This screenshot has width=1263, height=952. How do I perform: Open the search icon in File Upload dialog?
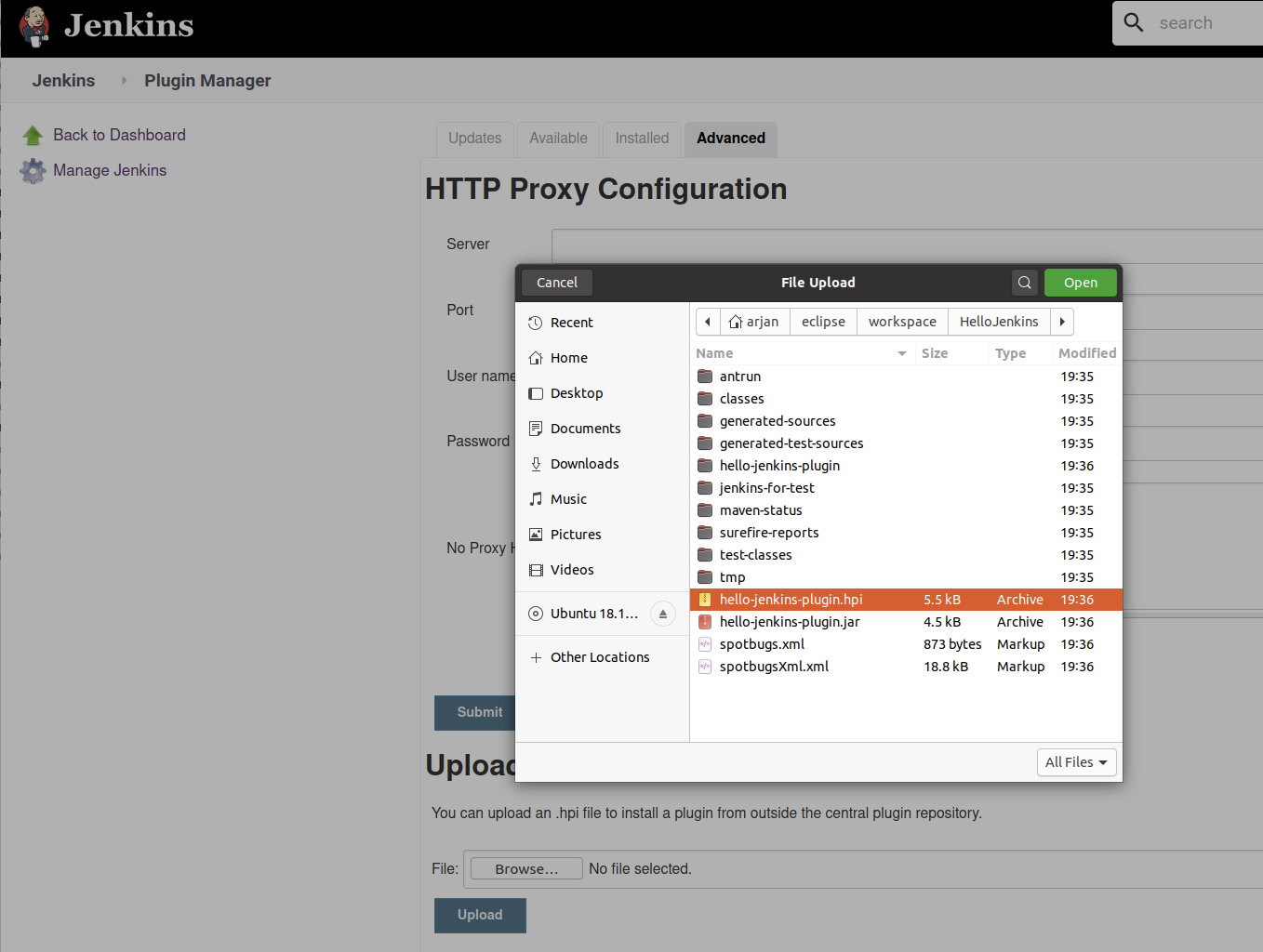pos(1024,282)
